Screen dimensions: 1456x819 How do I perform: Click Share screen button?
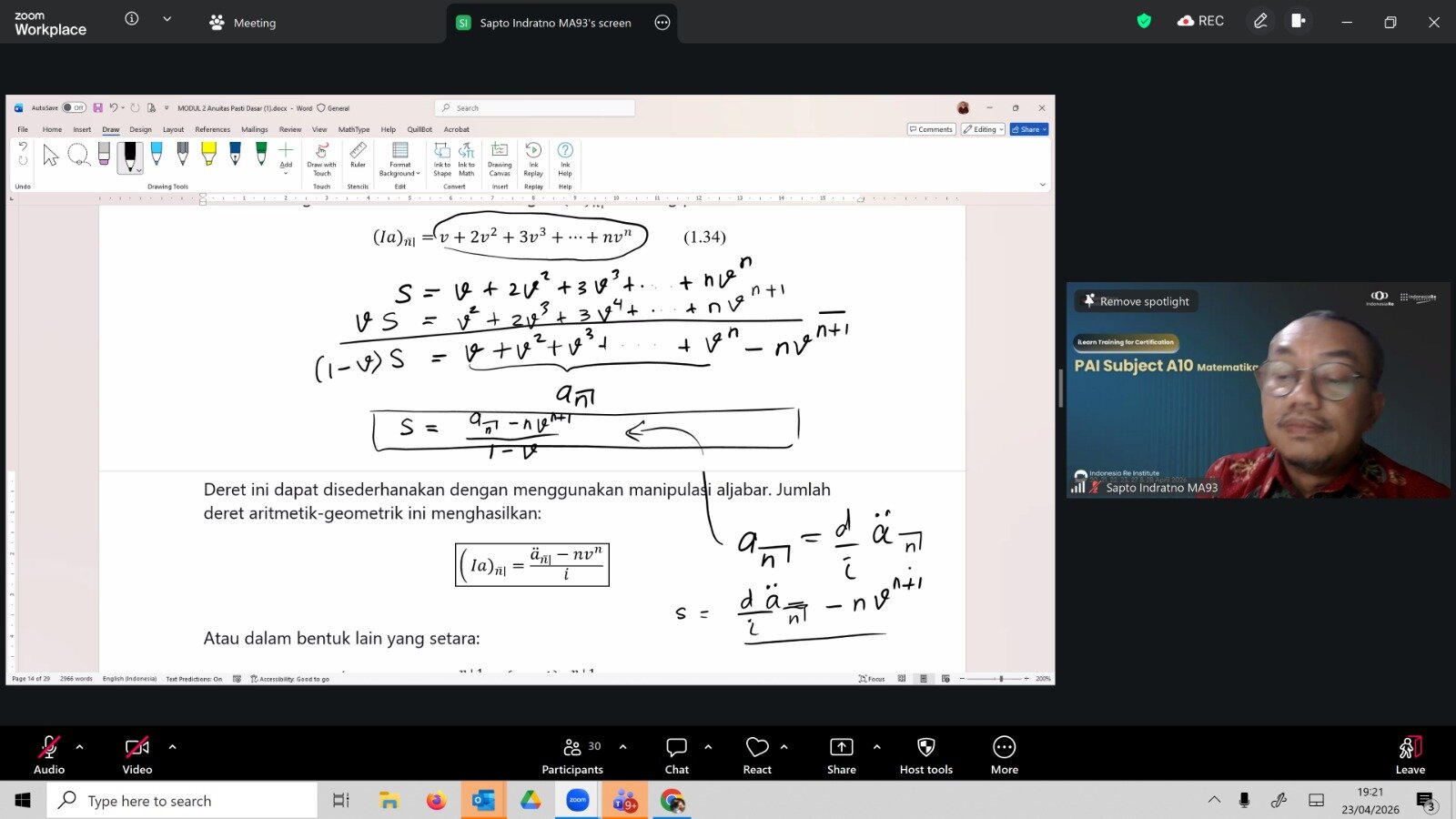[842, 754]
